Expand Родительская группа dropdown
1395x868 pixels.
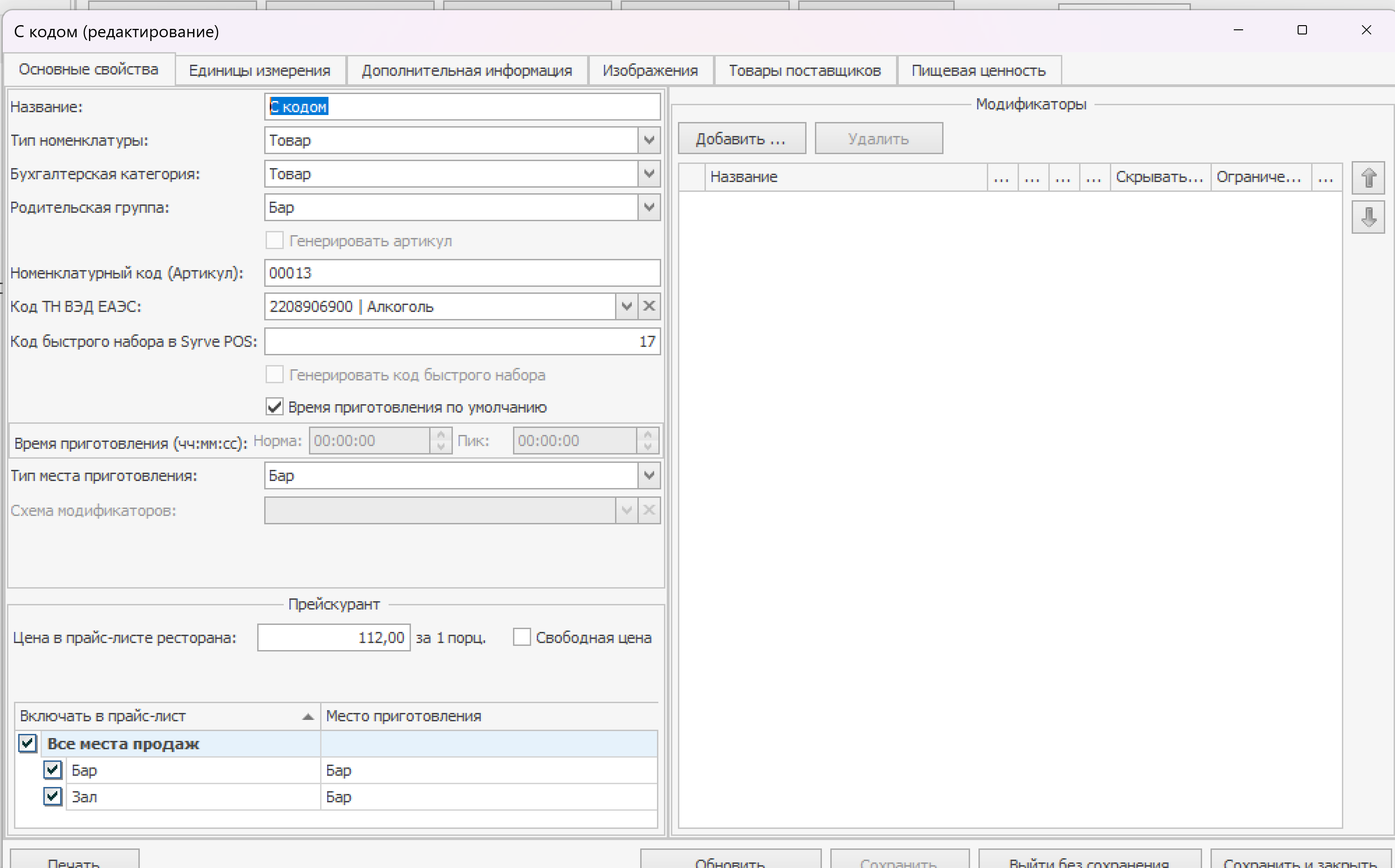coord(649,207)
